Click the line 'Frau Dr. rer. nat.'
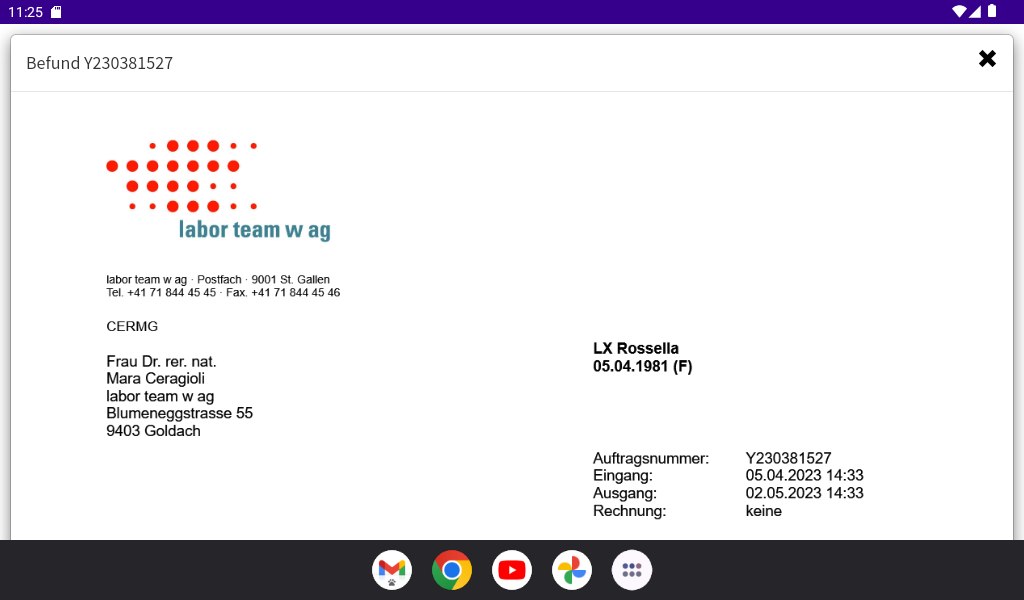1024x600 pixels. (161, 361)
